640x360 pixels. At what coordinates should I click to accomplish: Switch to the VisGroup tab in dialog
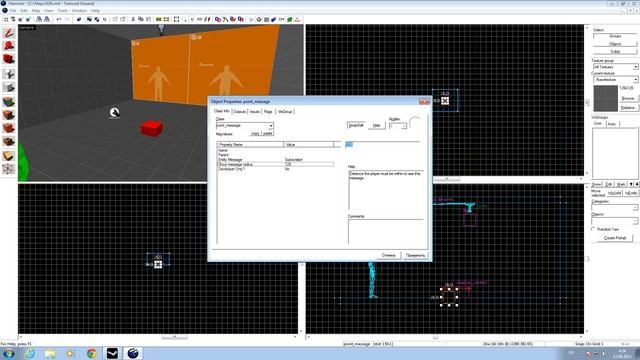(285, 111)
